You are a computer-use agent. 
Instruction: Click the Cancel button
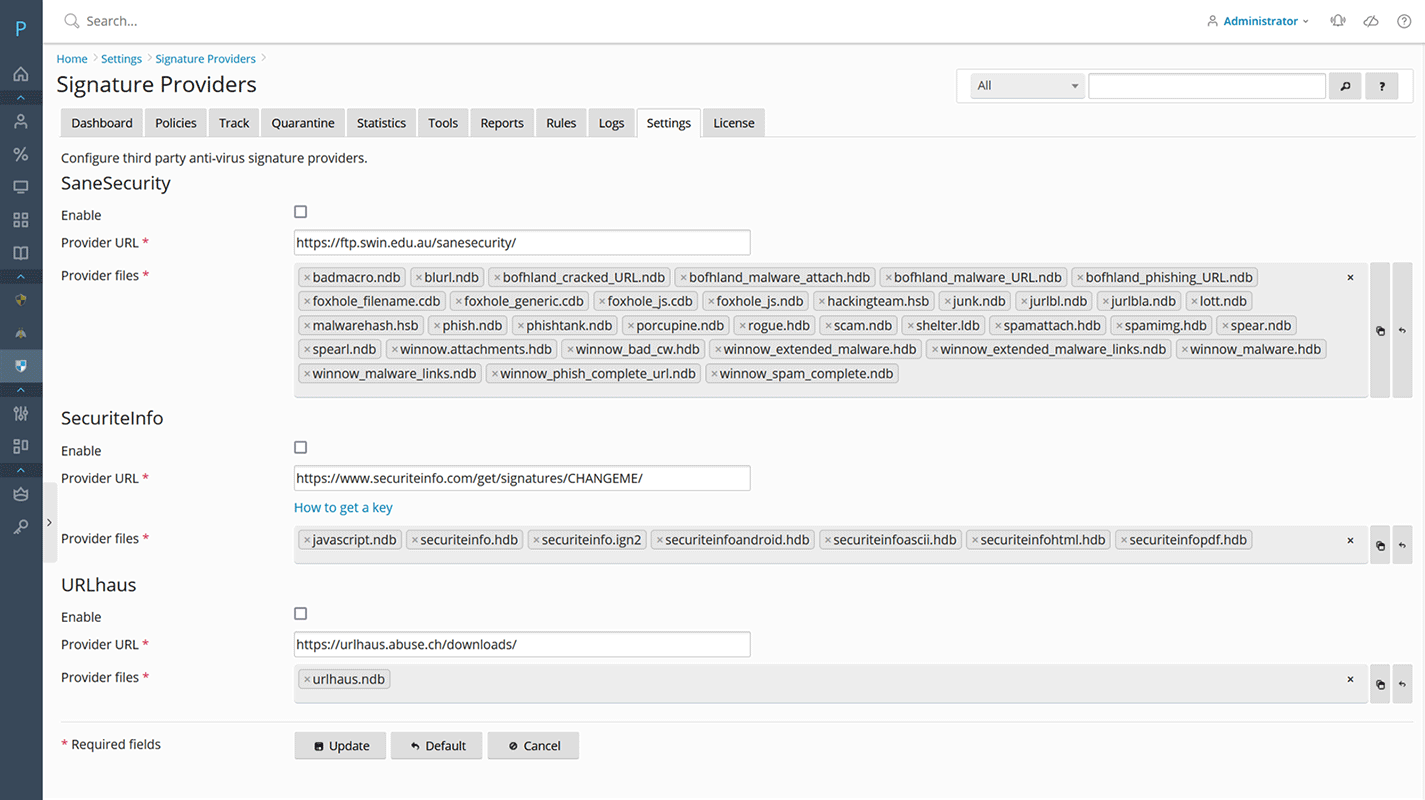[x=533, y=746]
